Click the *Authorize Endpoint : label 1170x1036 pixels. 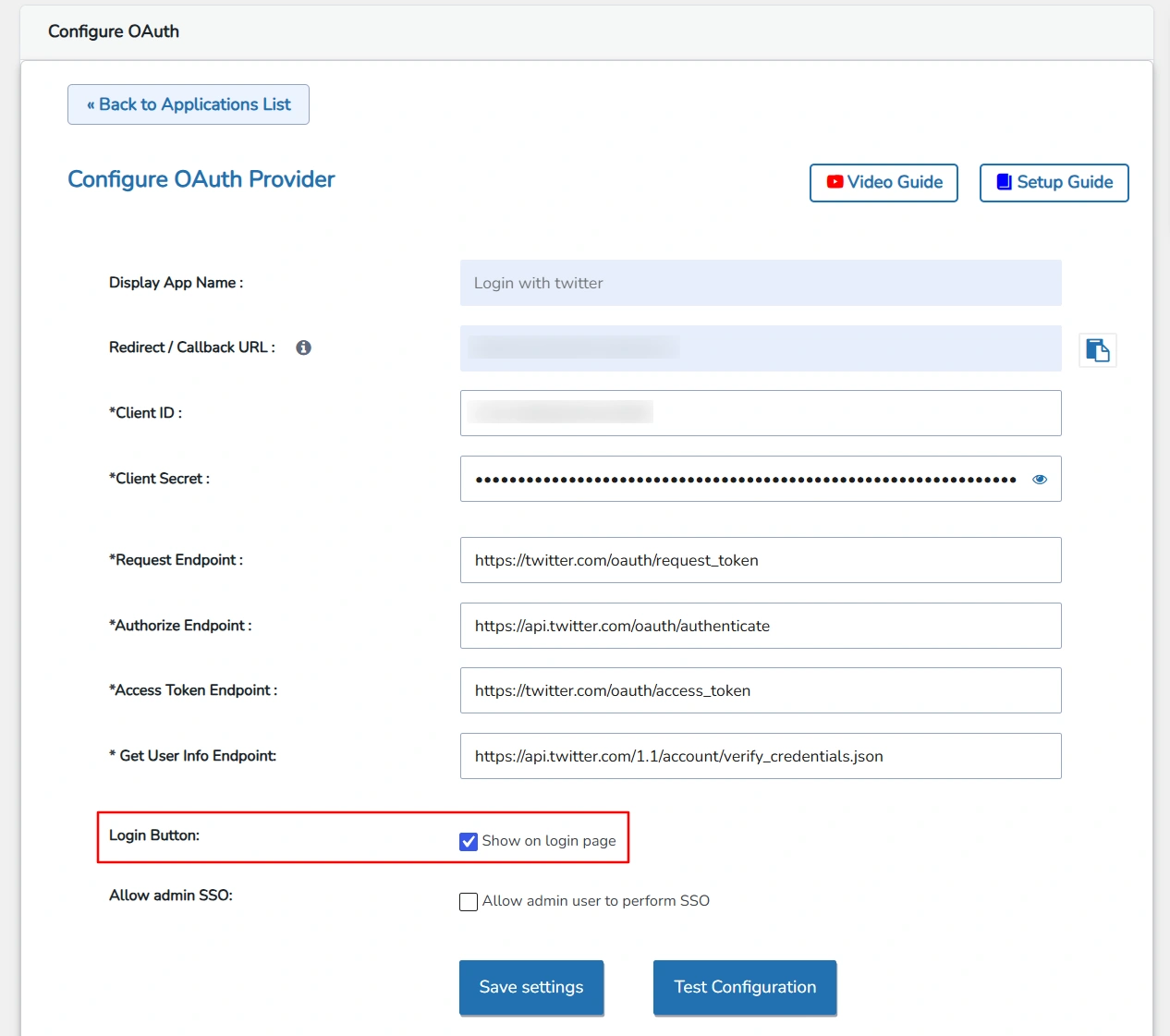click(180, 626)
